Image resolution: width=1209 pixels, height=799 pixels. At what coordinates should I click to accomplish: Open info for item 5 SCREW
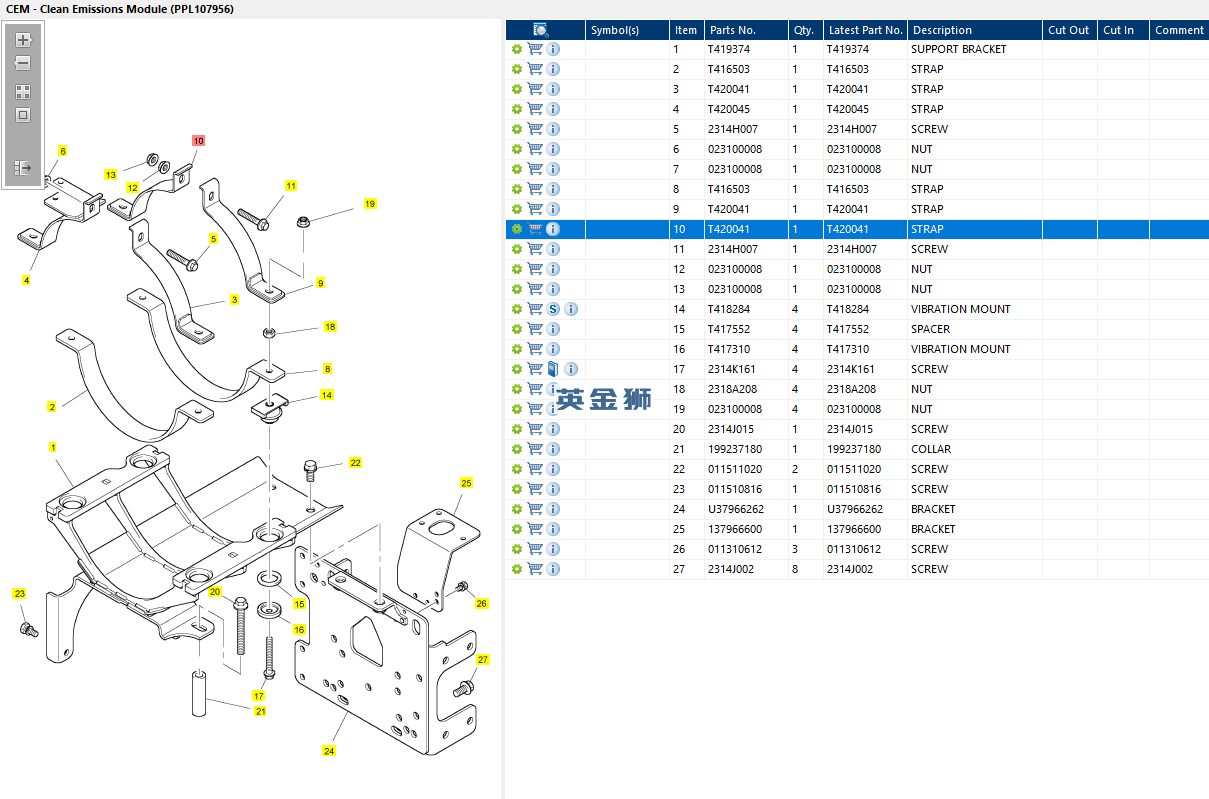[x=553, y=129]
